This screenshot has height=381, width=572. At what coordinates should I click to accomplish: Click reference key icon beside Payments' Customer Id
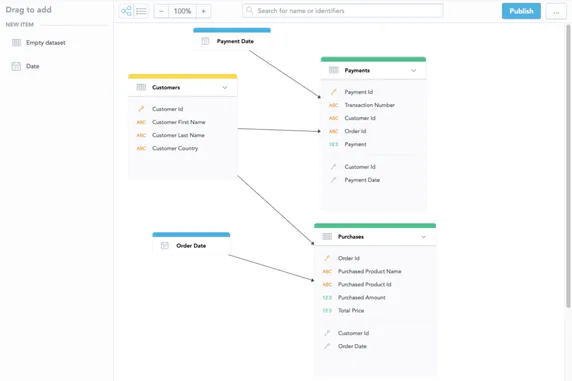(x=333, y=167)
